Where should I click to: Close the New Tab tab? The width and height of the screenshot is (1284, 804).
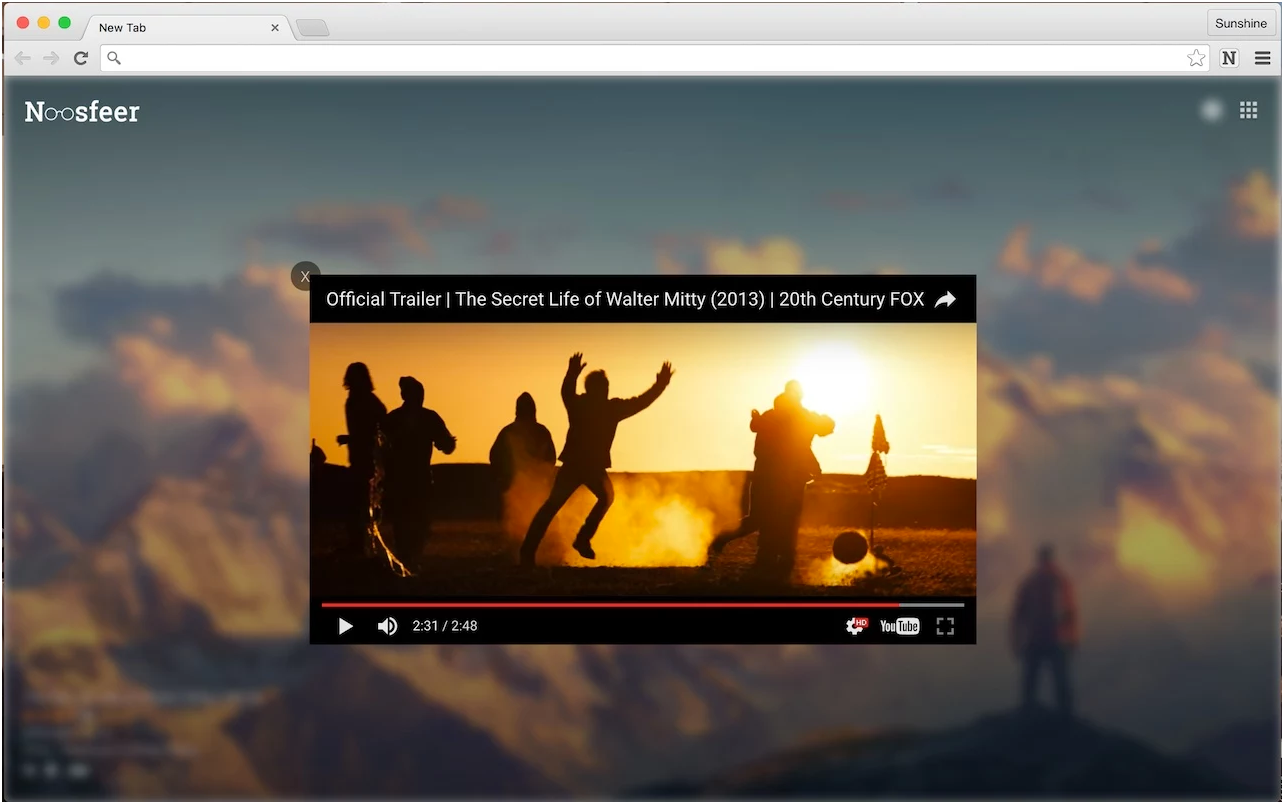275,28
